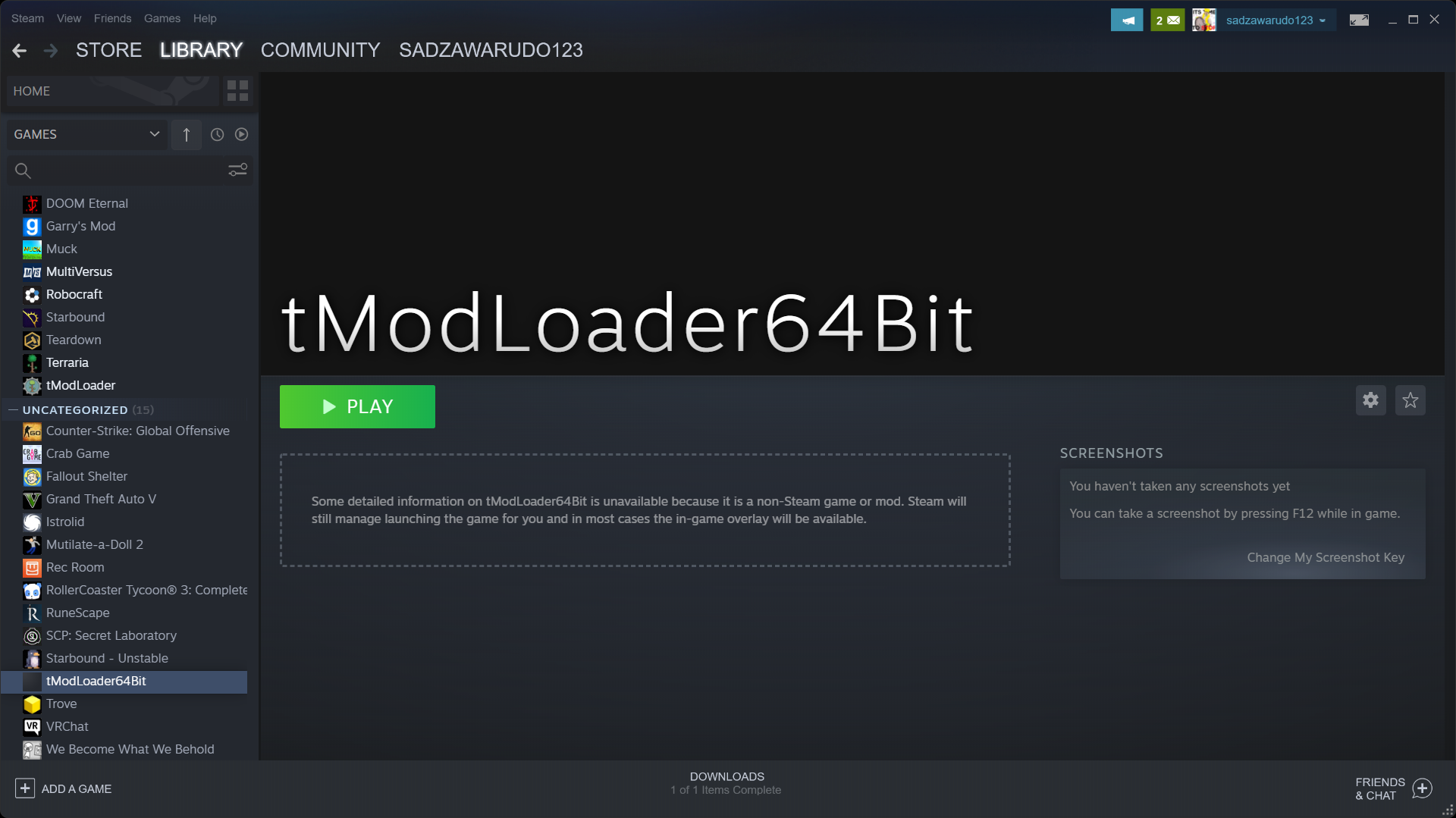This screenshot has width=1456, height=818.
Task: Click the Terraria tree icon
Action: click(32, 363)
